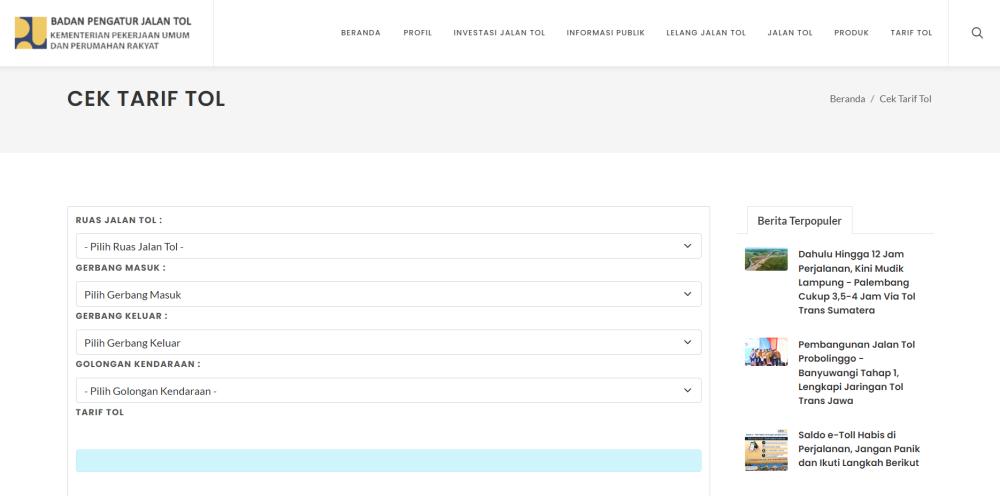This screenshot has height=496, width=1000.
Task: Click the BPJT logo emblem
Action: 31,33
